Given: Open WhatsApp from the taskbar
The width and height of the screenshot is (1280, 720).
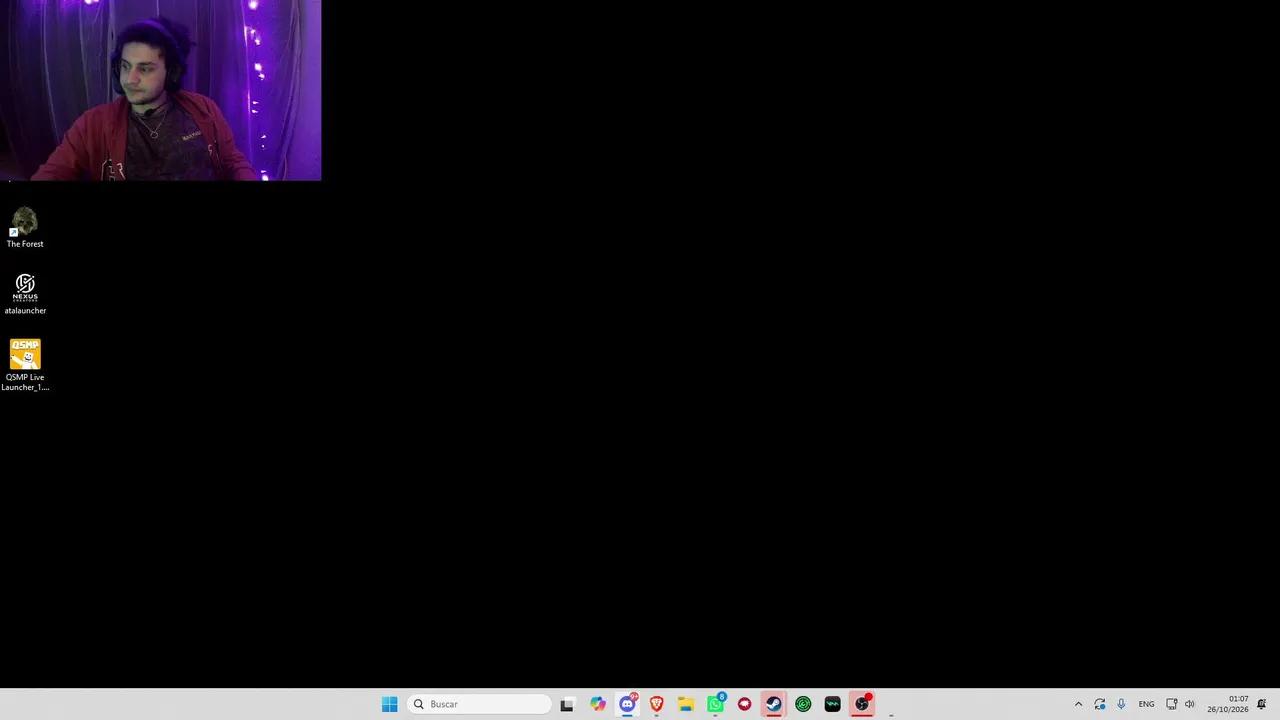Looking at the screenshot, I should pos(715,704).
